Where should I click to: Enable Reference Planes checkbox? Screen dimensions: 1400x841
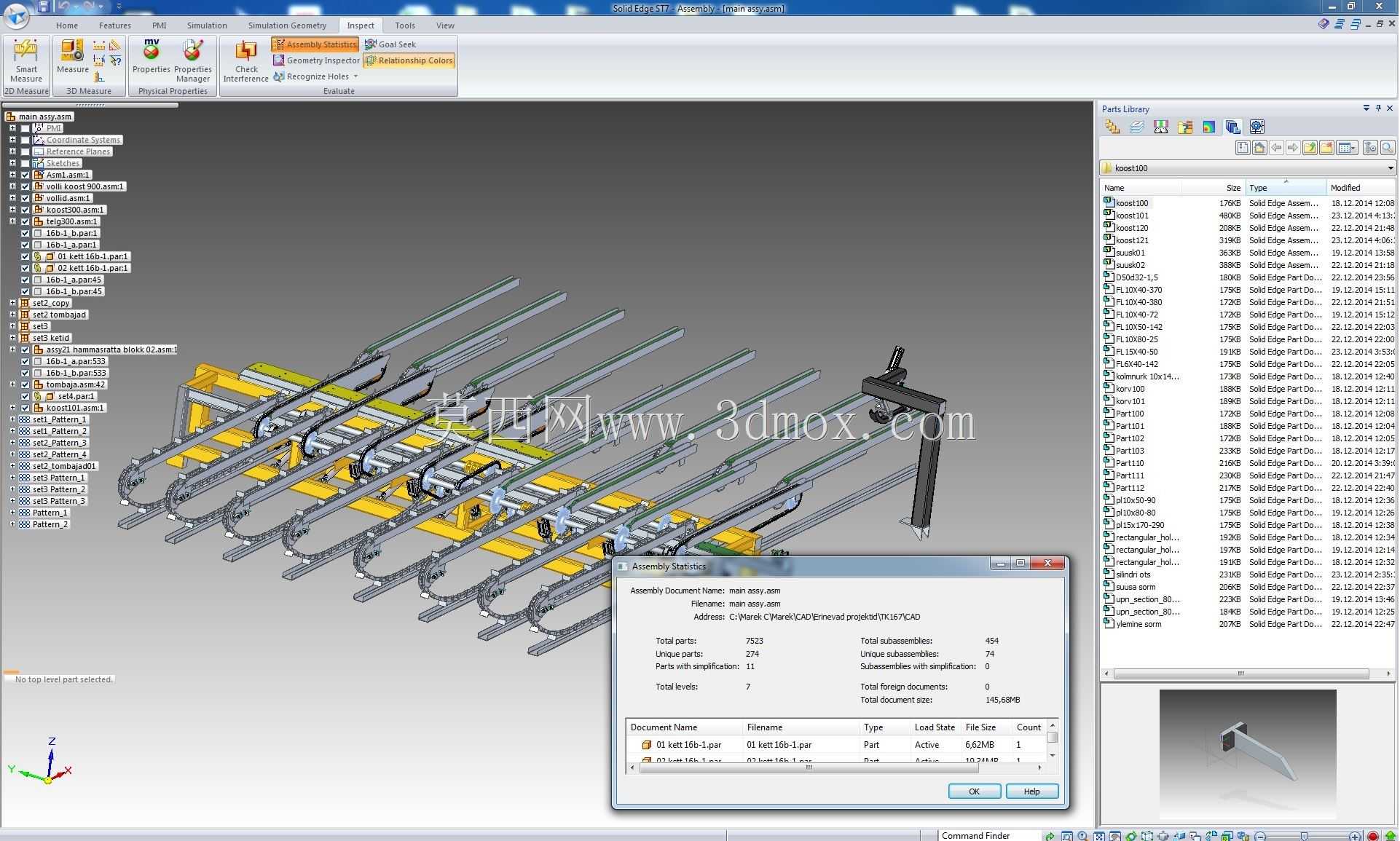25,151
